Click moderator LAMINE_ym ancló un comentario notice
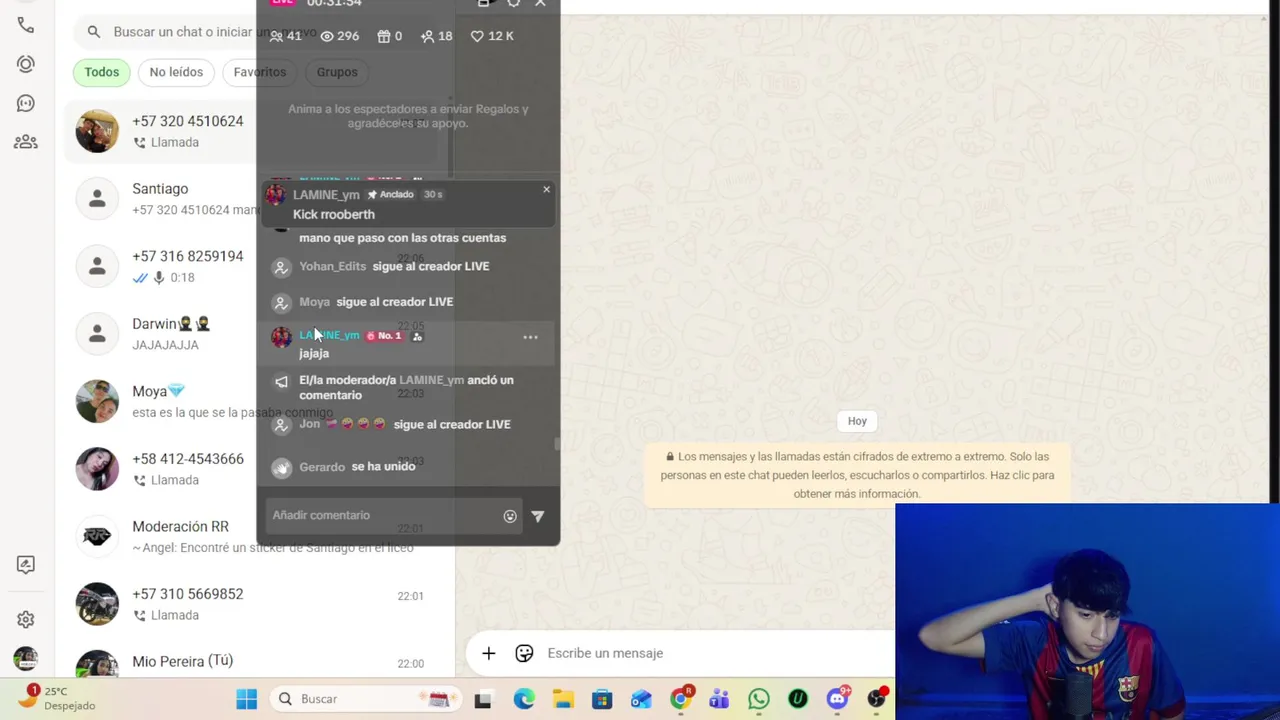Image resolution: width=1280 pixels, height=720 pixels. click(x=406, y=388)
